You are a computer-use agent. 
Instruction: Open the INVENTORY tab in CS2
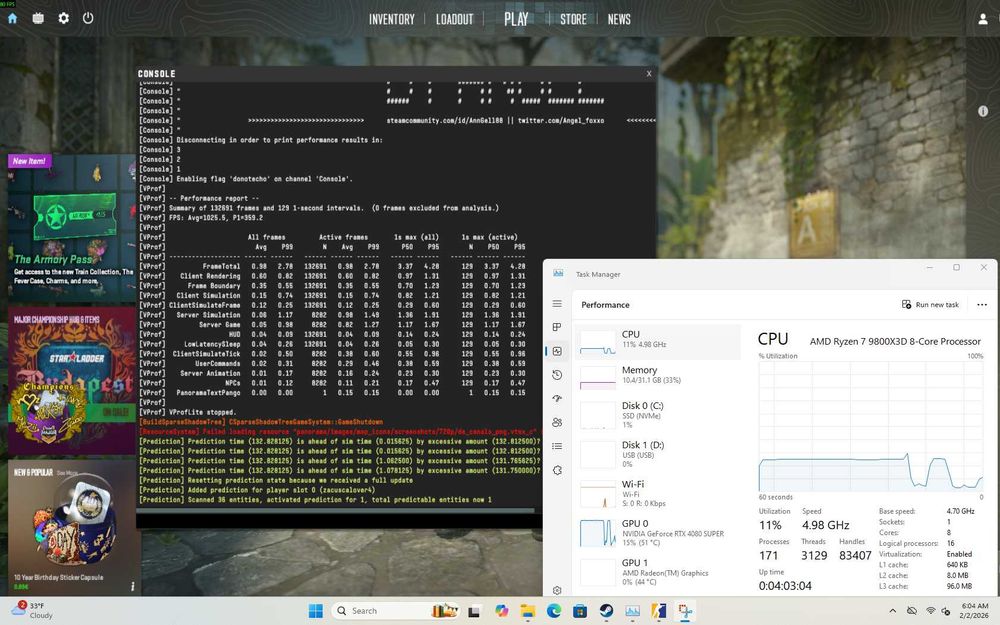tap(392, 19)
